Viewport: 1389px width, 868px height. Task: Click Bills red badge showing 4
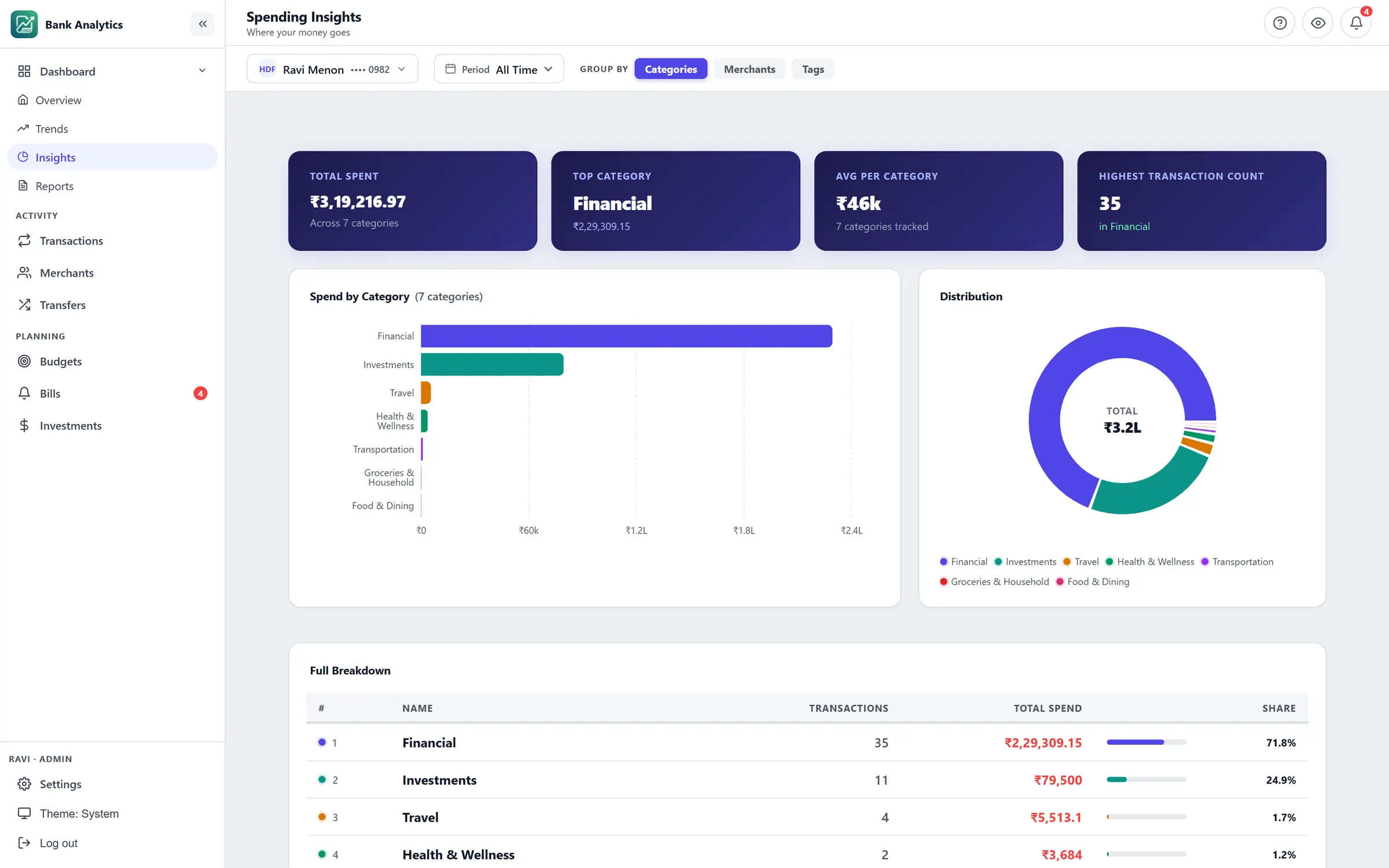point(200,393)
